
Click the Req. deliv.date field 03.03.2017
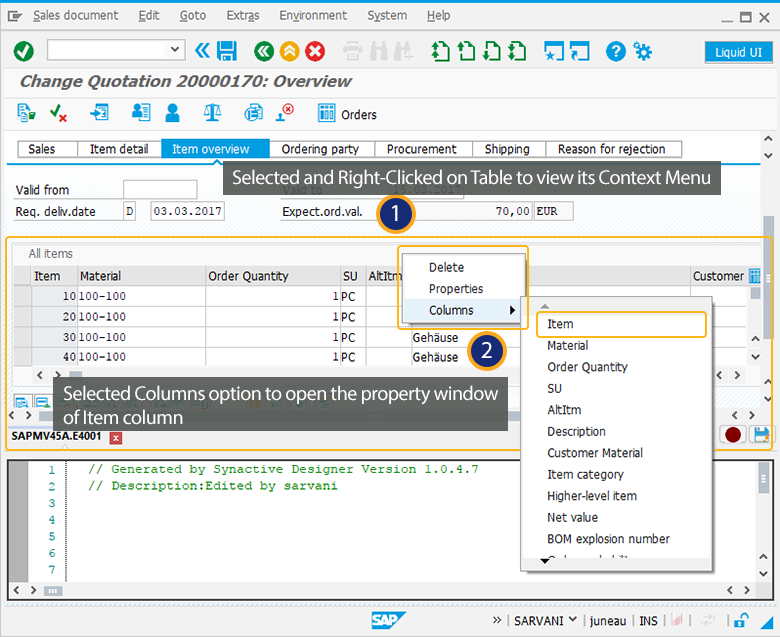coord(188,211)
